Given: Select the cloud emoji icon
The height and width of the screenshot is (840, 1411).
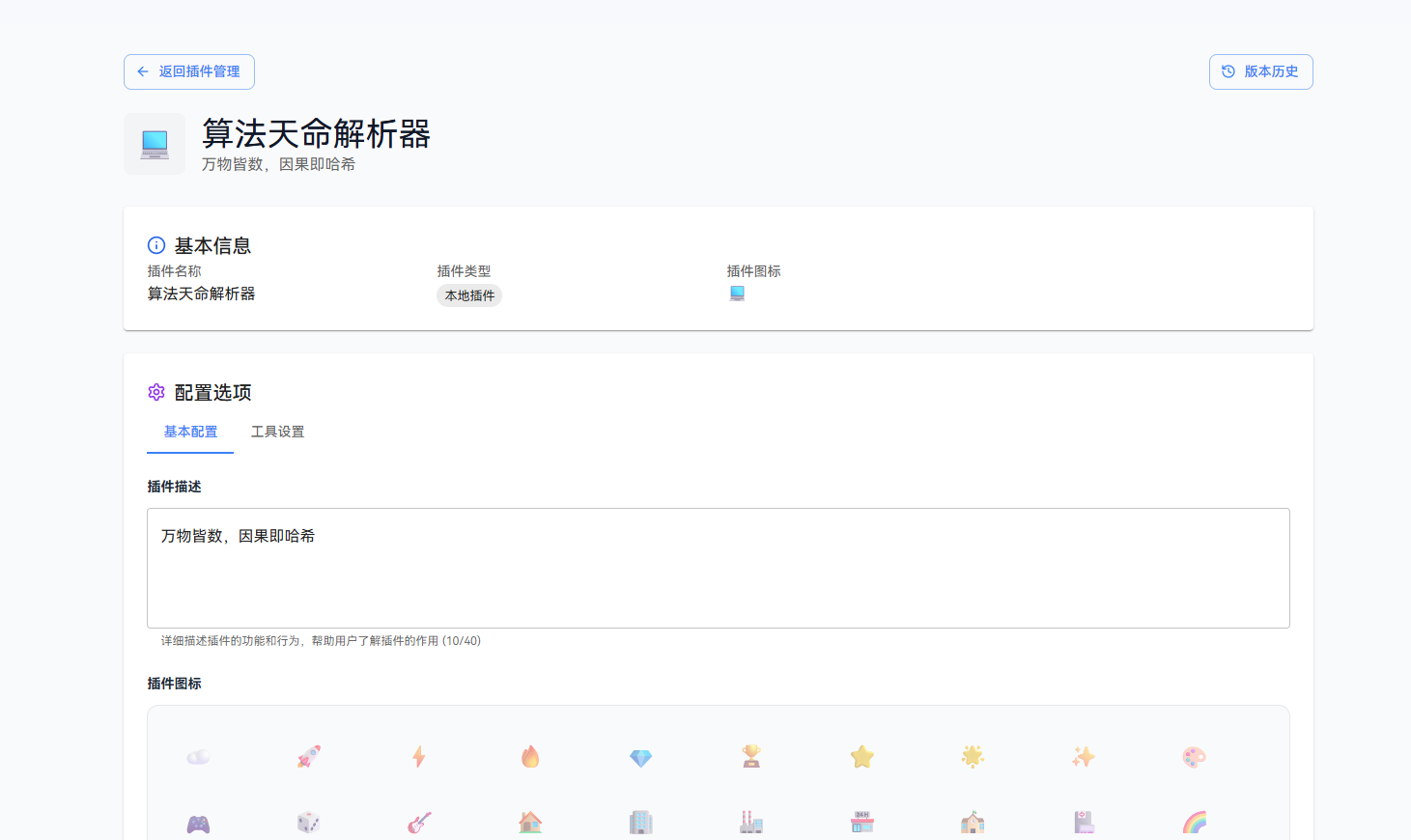Looking at the screenshot, I should tap(198, 757).
